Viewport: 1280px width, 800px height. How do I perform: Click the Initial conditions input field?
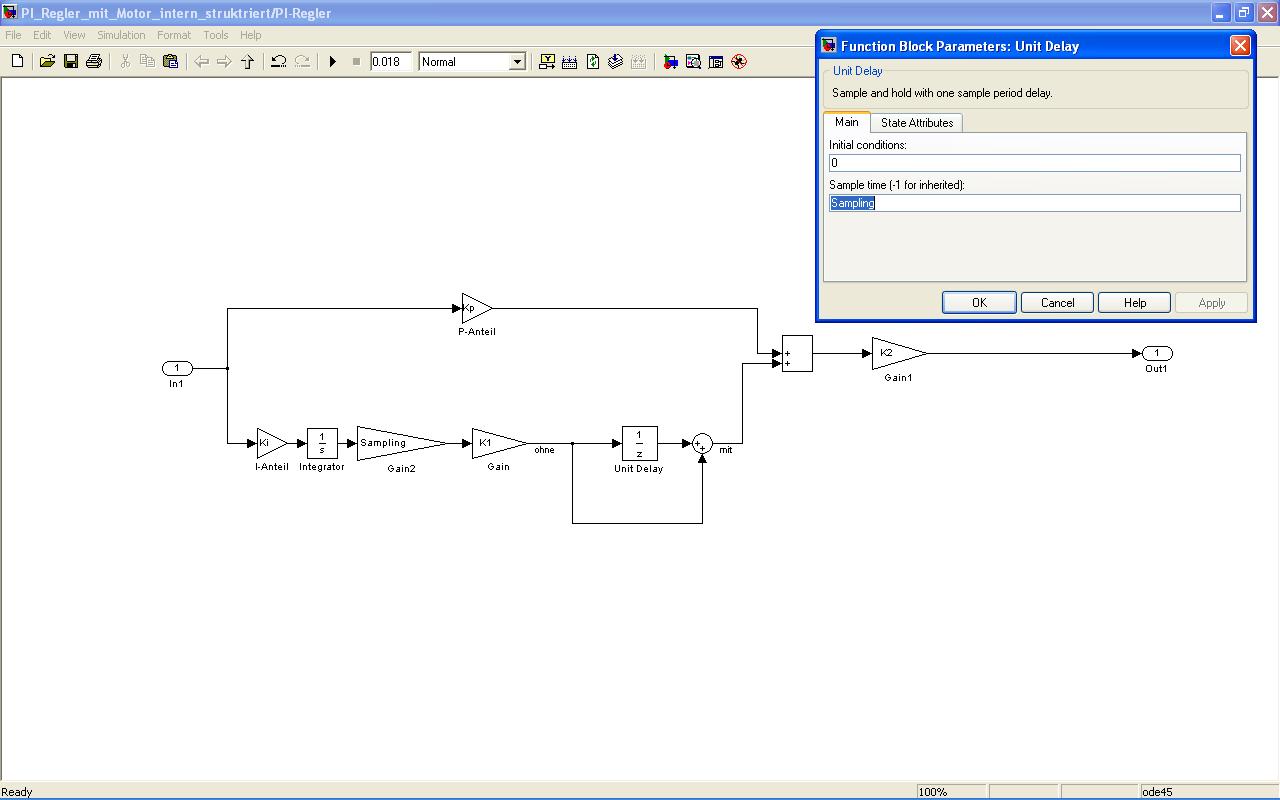(x=1034, y=163)
